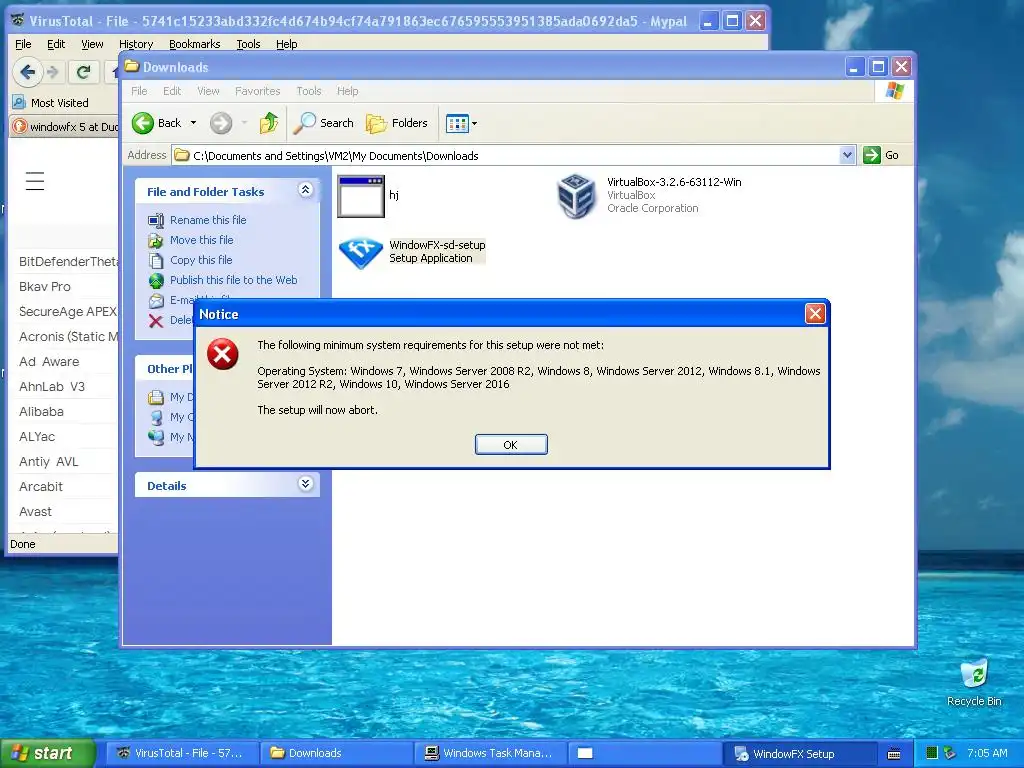The width and height of the screenshot is (1024, 768).
Task: Open the Back history dropdown arrow
Action: pyautogui.click(x=193, y=123)
